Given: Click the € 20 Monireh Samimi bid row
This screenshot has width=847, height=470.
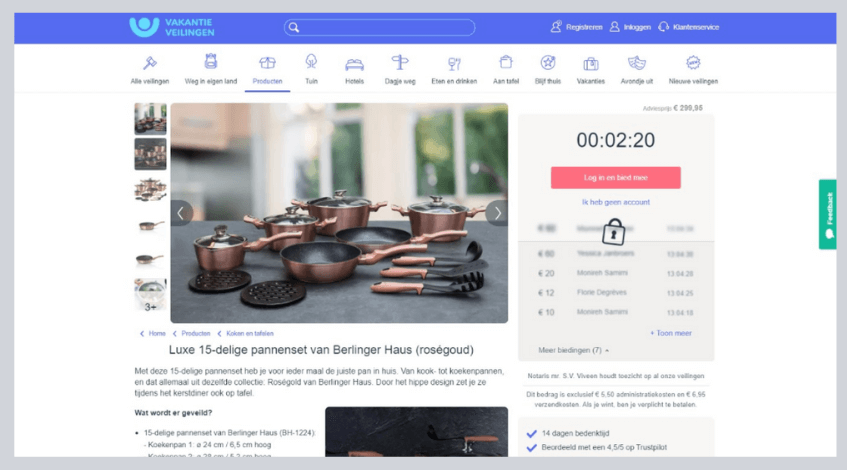Looking at the screenshot, I should (615, 273).
